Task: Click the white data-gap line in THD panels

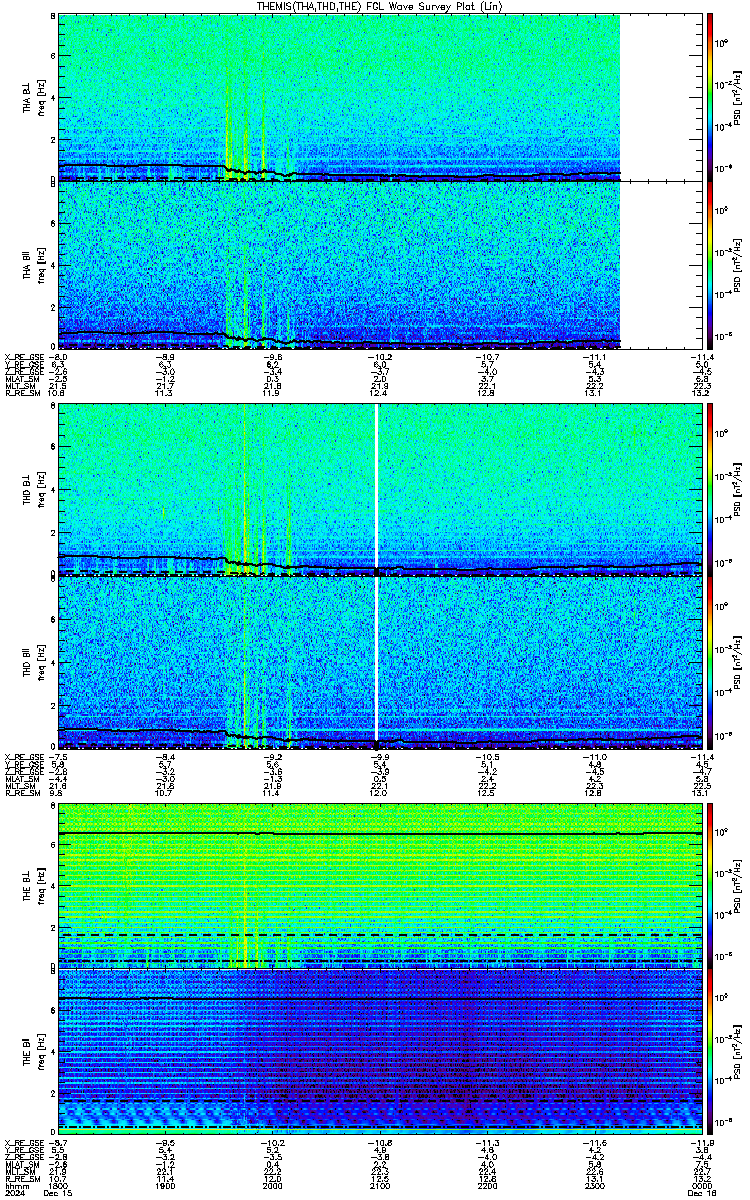Action: coord(377,577)
